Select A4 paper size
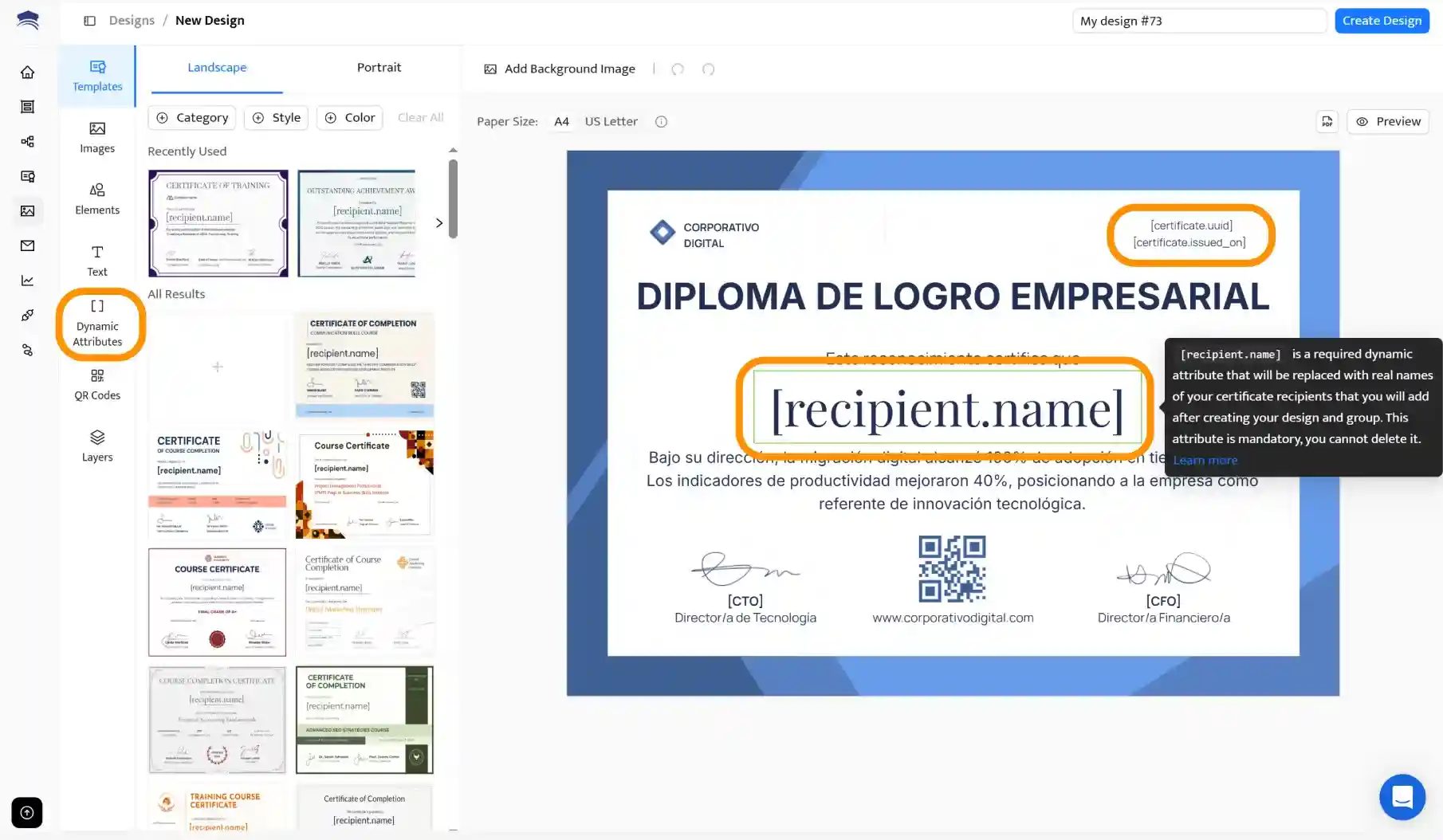 click(561, 121)
